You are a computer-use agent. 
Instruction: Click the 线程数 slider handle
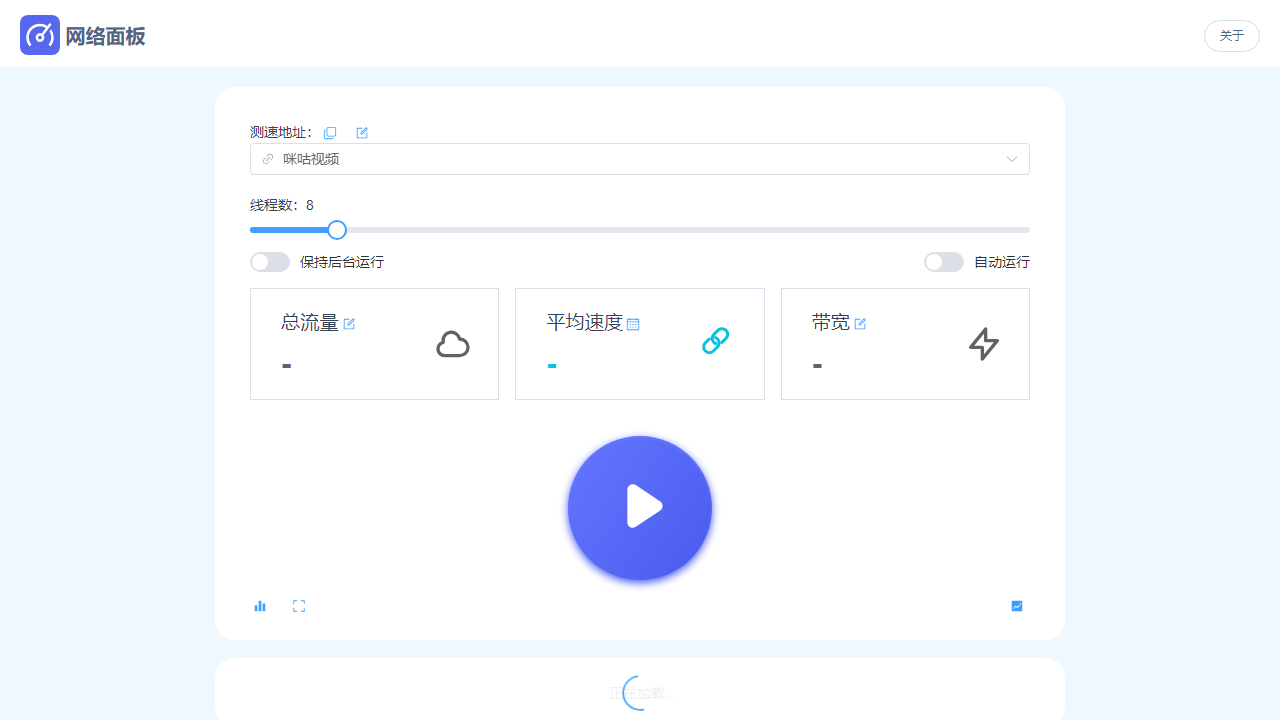coord(337,230)
